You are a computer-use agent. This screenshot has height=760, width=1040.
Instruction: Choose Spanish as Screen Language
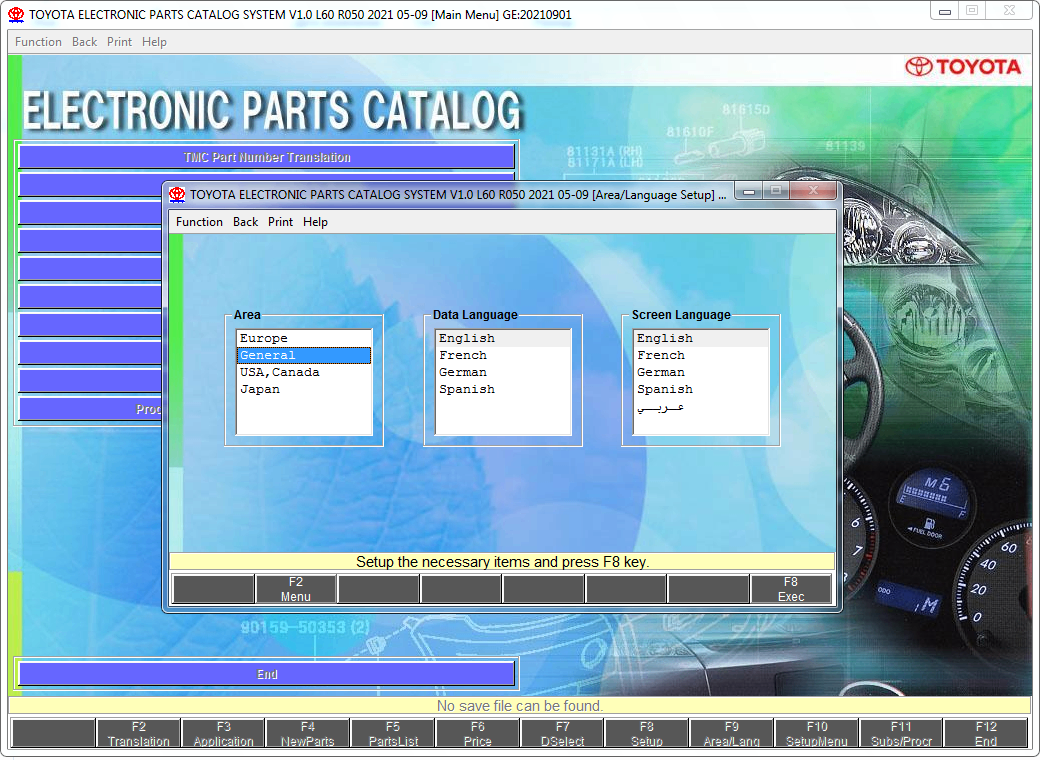(x=701, y=389)
